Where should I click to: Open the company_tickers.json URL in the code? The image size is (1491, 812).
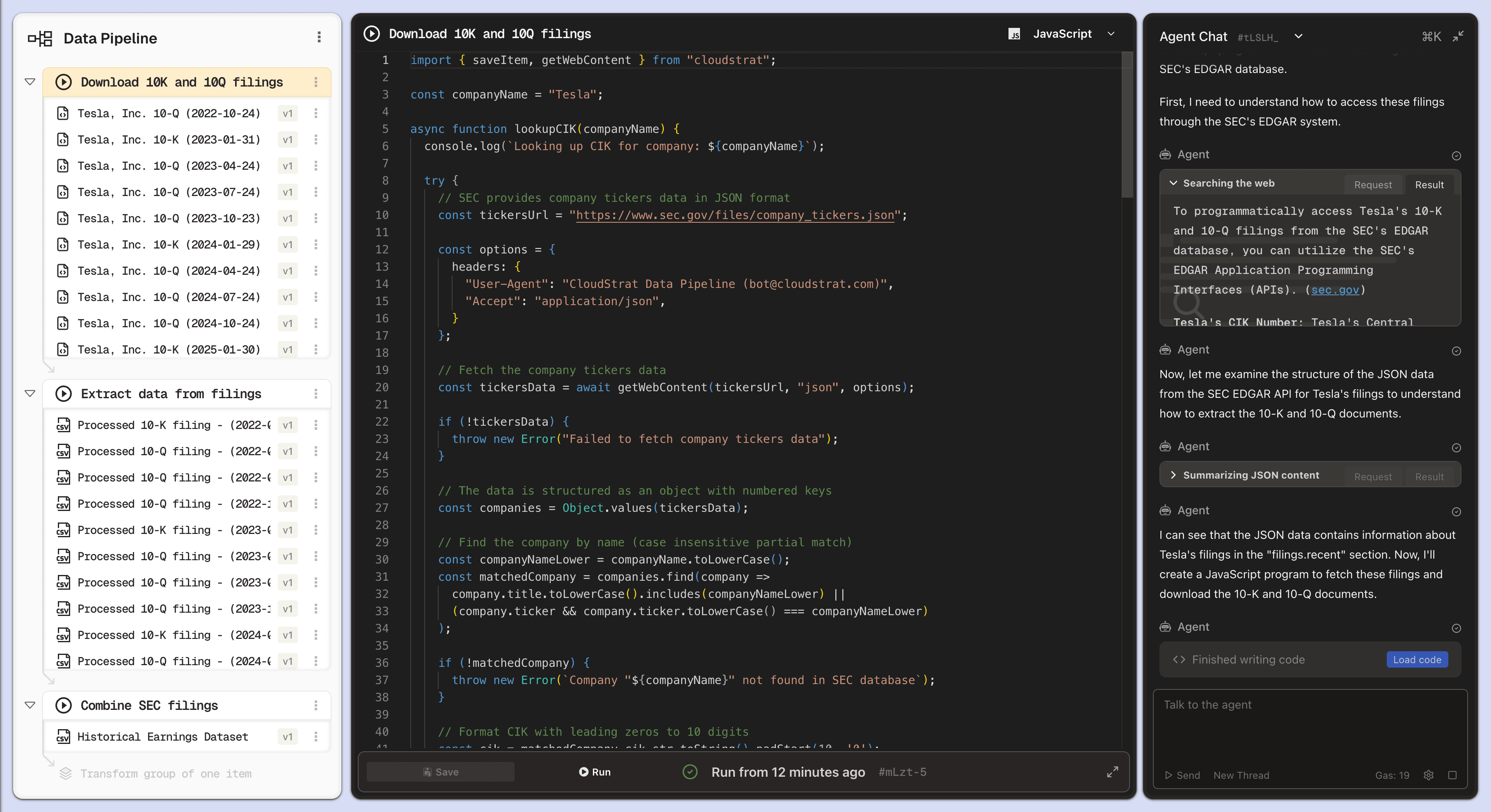(735, 215)
